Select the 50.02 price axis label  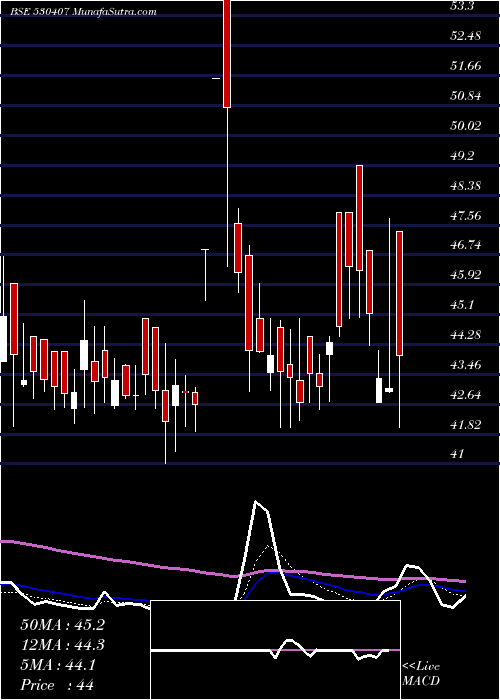tap(466, 125)
